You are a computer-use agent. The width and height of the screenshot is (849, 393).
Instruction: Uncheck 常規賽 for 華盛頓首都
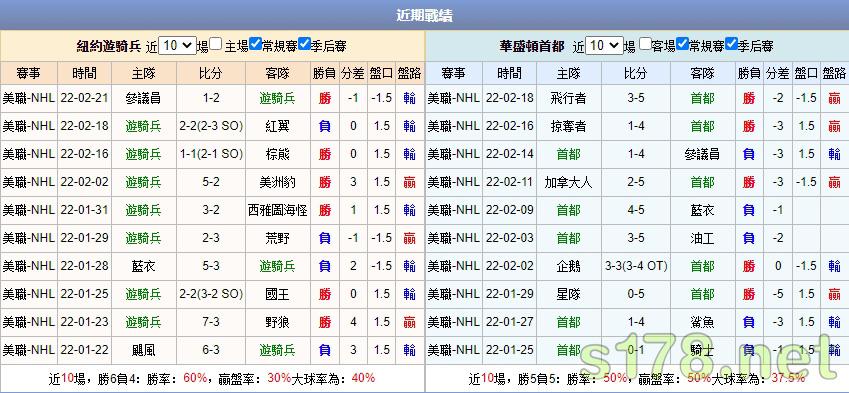pyautogui.click(x=683, y=44)
